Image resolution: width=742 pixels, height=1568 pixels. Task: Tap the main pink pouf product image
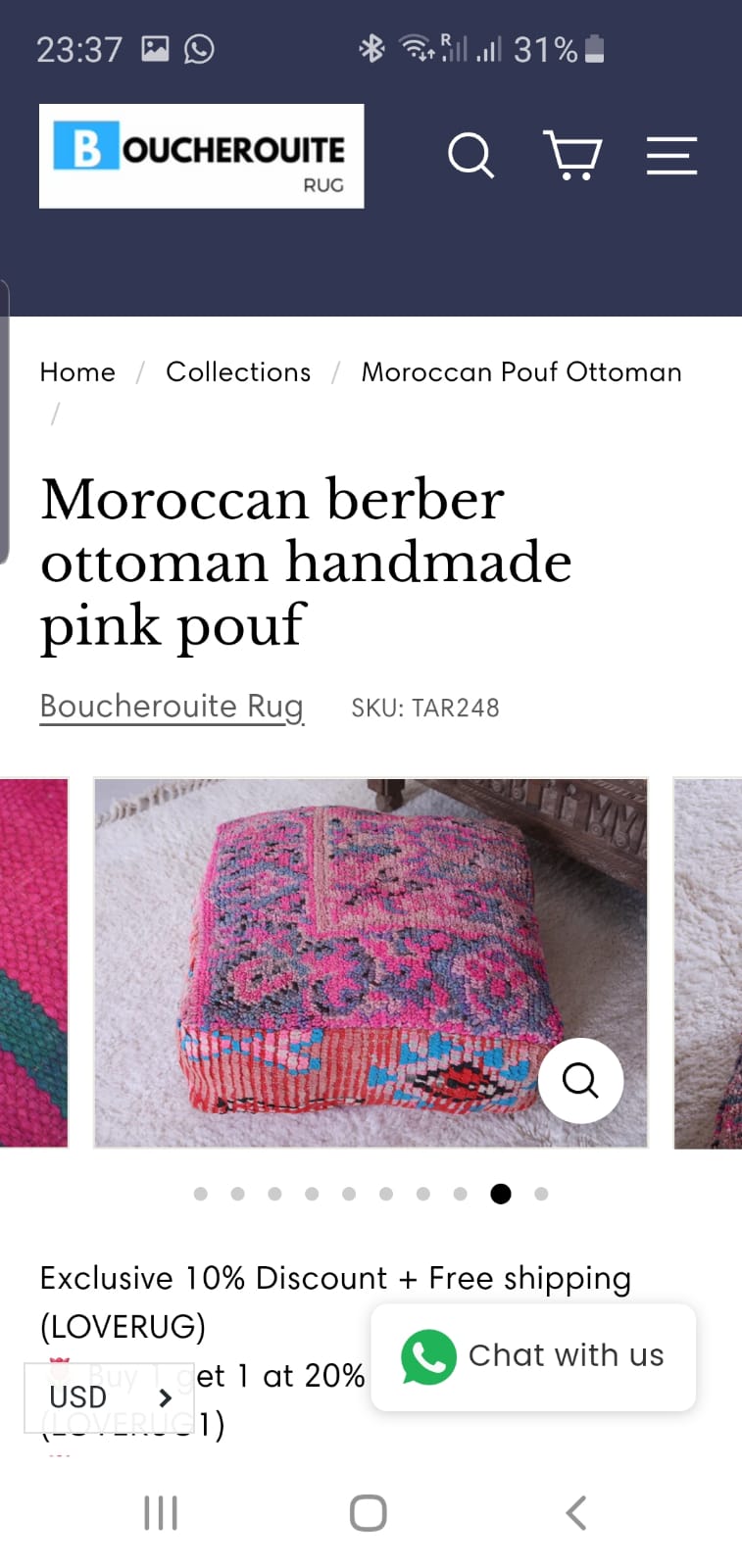coord(371,962)
